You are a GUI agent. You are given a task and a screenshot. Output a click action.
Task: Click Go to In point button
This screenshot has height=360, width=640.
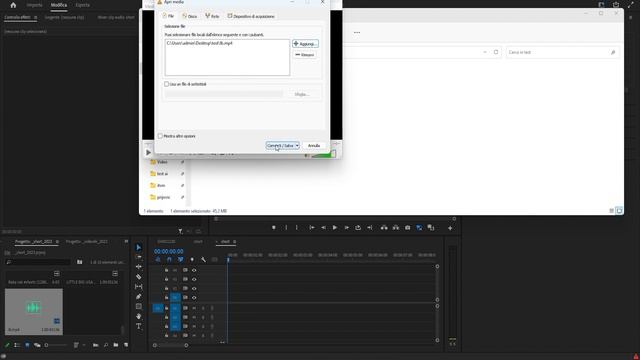312,228
